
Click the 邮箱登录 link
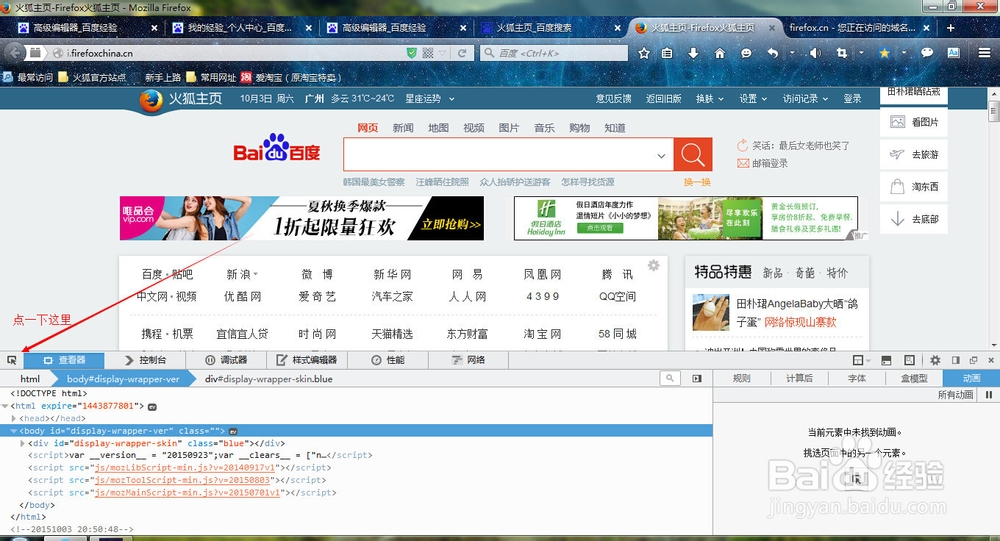coord(769,163)
